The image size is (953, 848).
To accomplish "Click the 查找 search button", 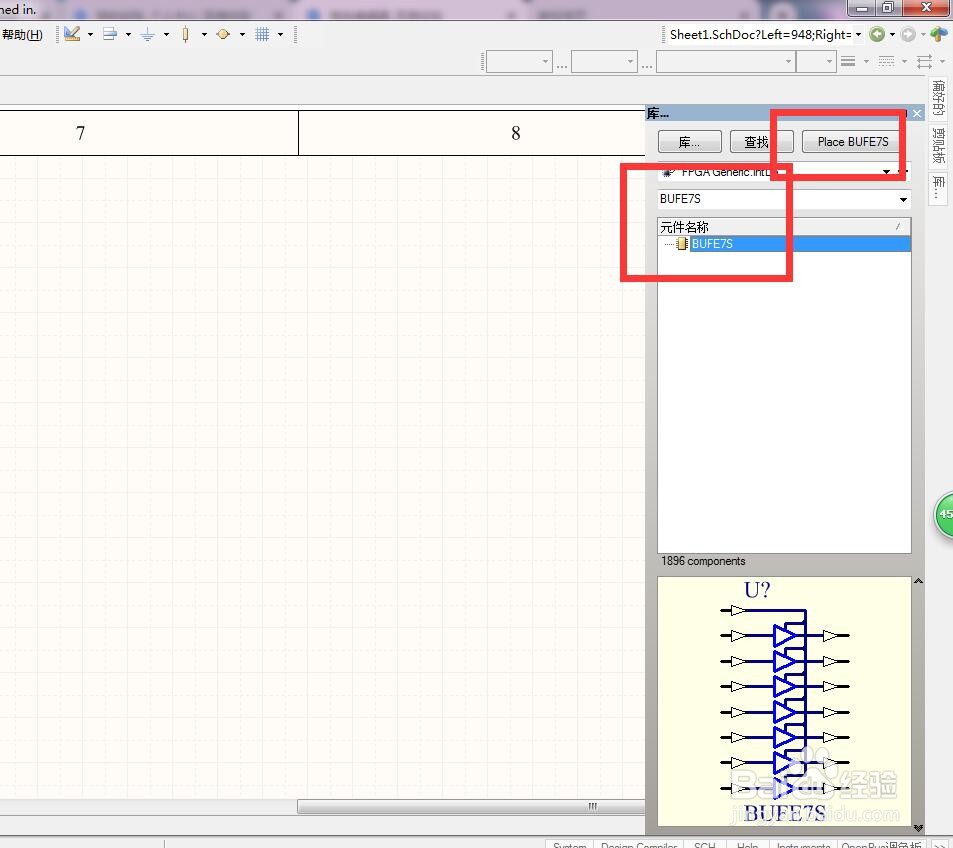I will click(x=761, y=142).
